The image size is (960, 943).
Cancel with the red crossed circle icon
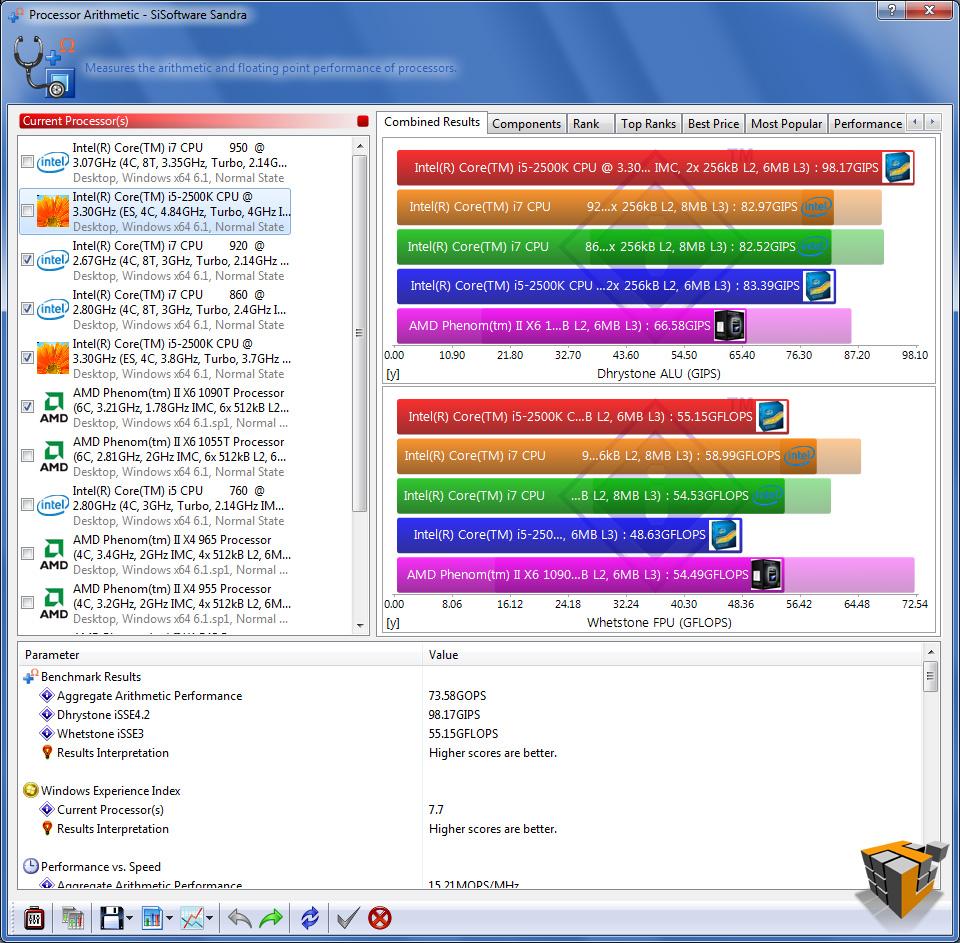coord(380,918)
